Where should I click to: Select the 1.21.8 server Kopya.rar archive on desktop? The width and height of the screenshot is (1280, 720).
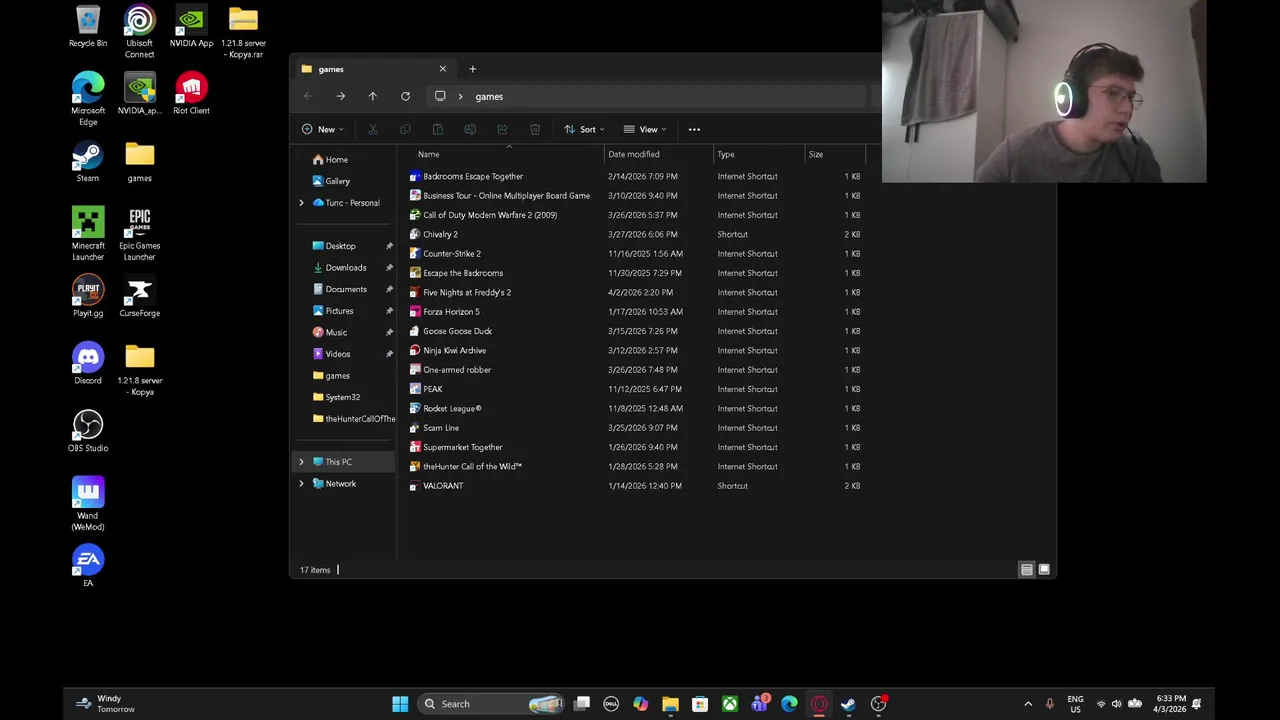pos(243,32)
